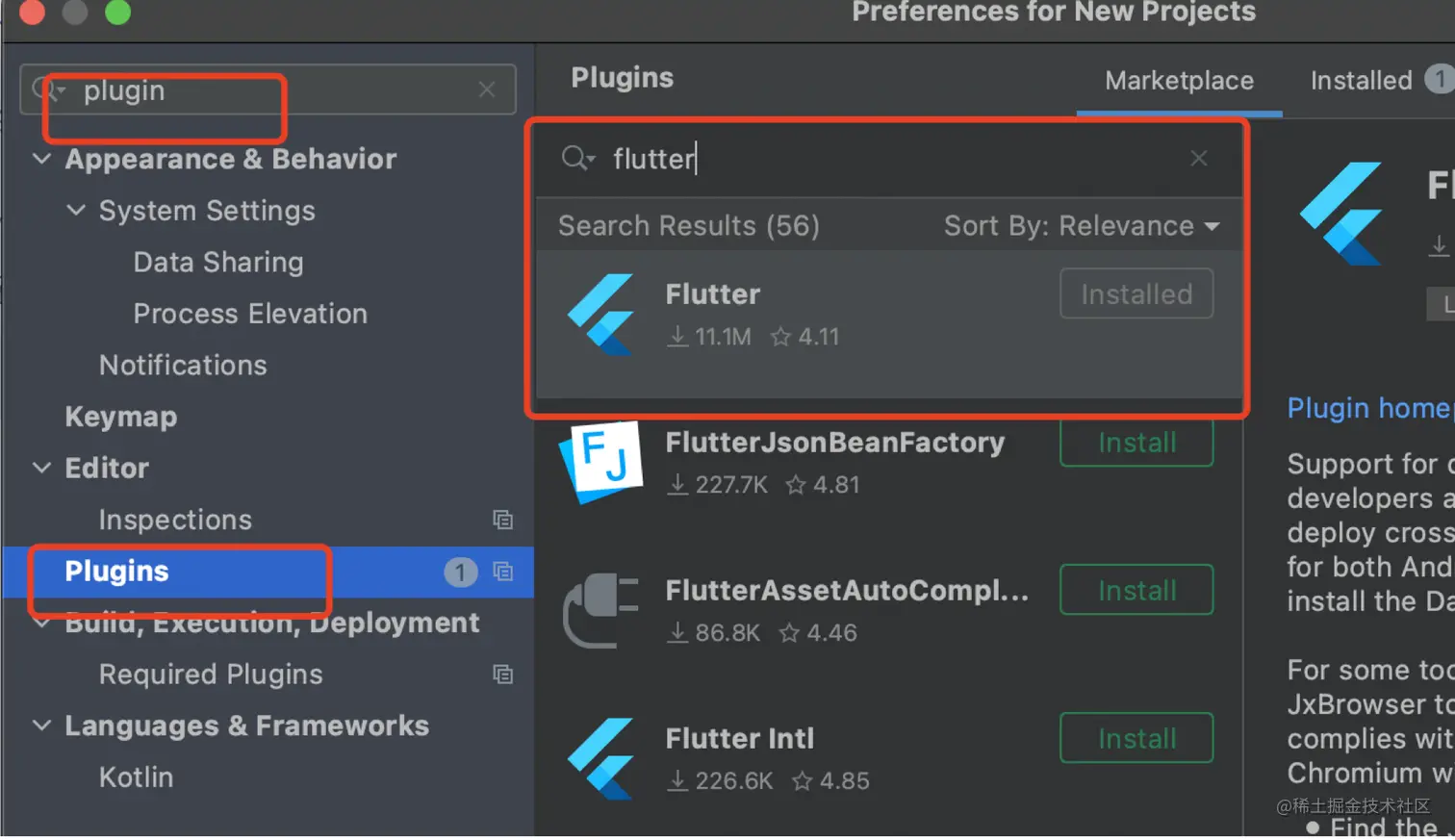This screenshot has height=840, width=1455.
Task: Click the copy icon next to Required Plugins
Action: pos(502,675)
